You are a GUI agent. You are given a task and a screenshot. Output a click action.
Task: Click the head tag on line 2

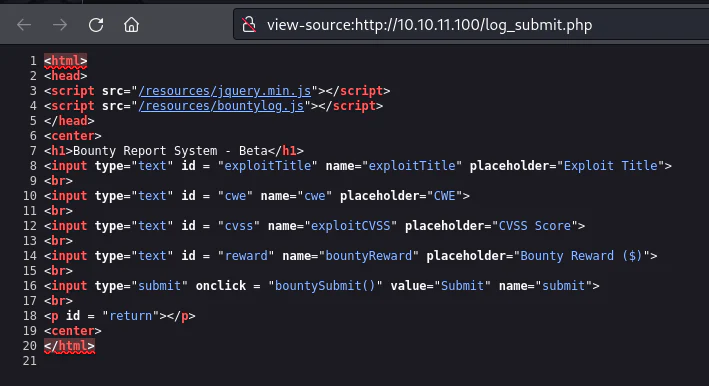coord(66,75)
